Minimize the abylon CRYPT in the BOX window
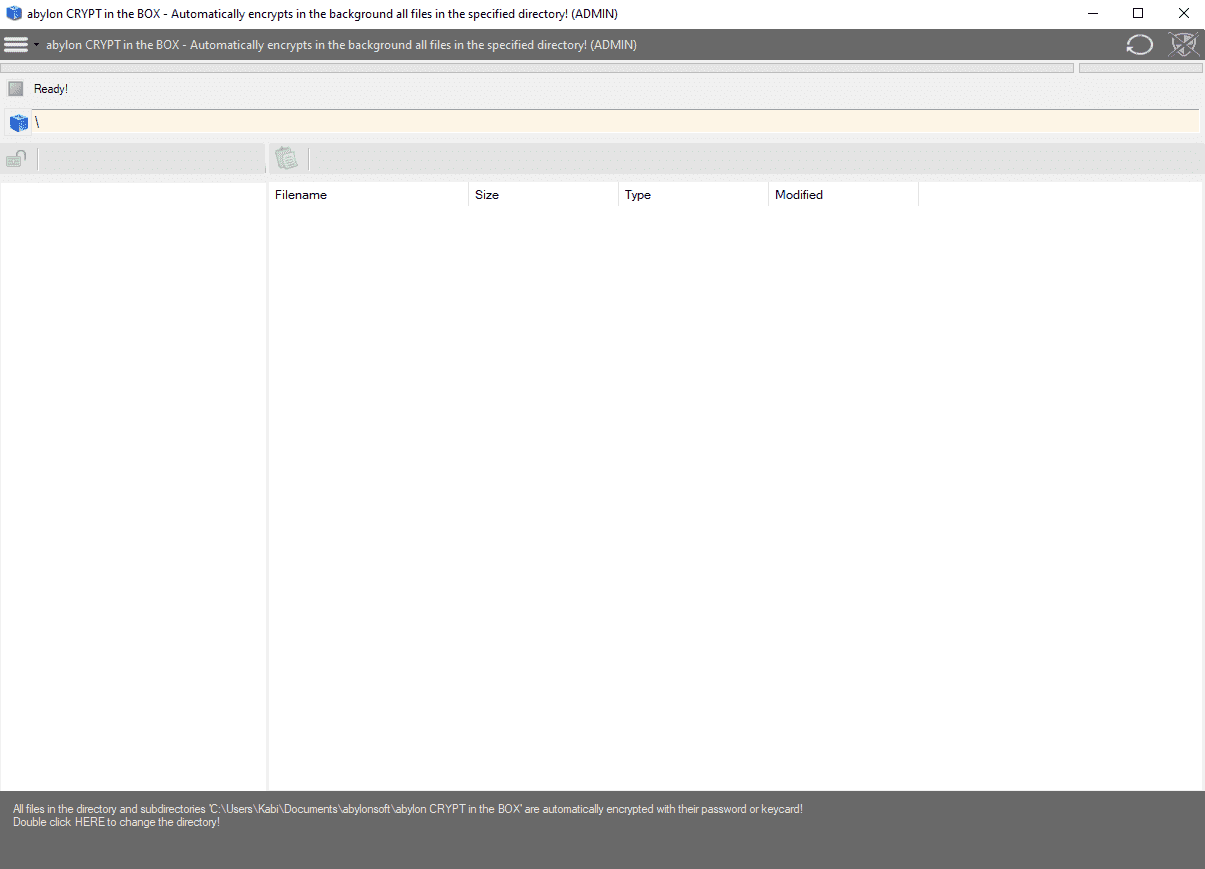 pos(1092,14)
